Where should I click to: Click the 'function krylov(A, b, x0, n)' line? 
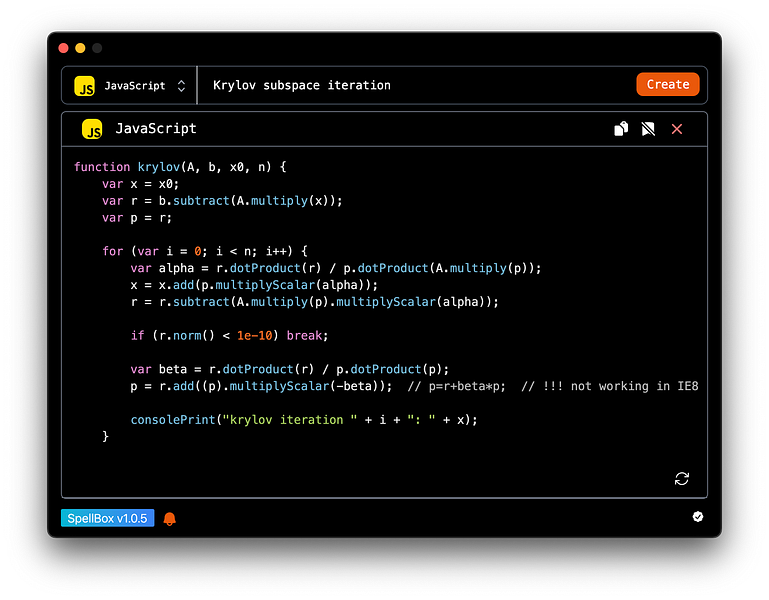tap(180, 167)
